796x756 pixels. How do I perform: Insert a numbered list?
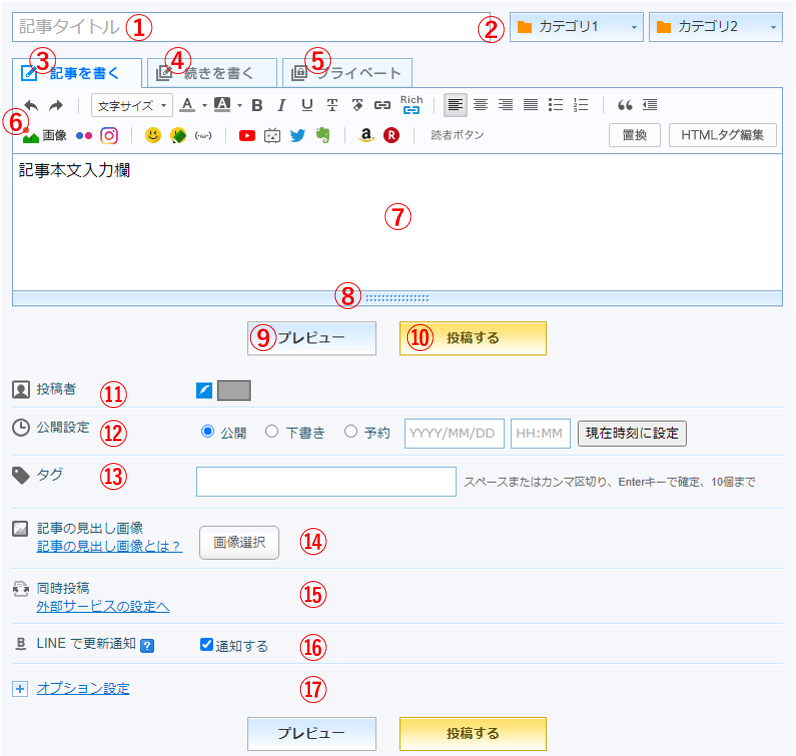coord(581,105)
